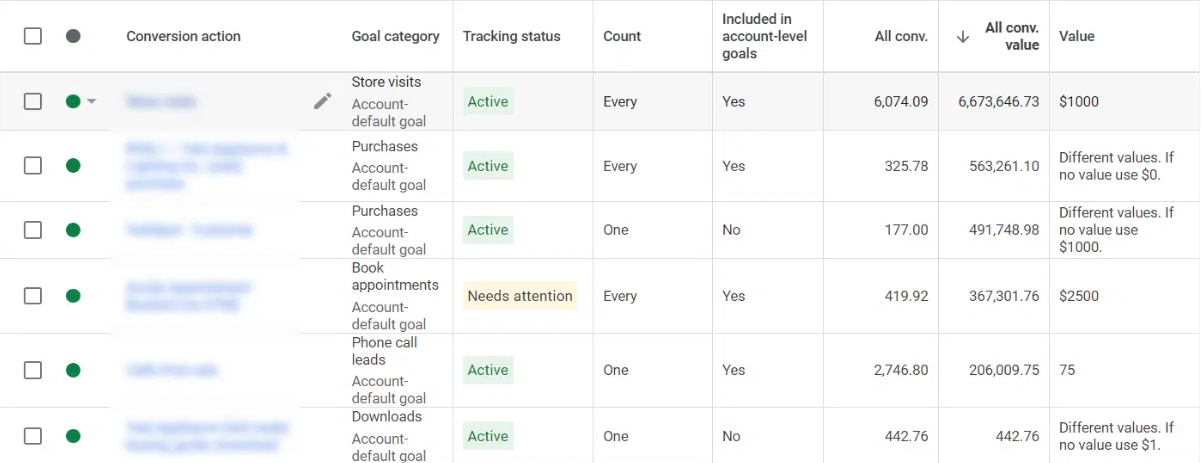Click the sort arrow next to All conv. value
The width and height of the screenshot is (1204, 463).
point(963,36)
